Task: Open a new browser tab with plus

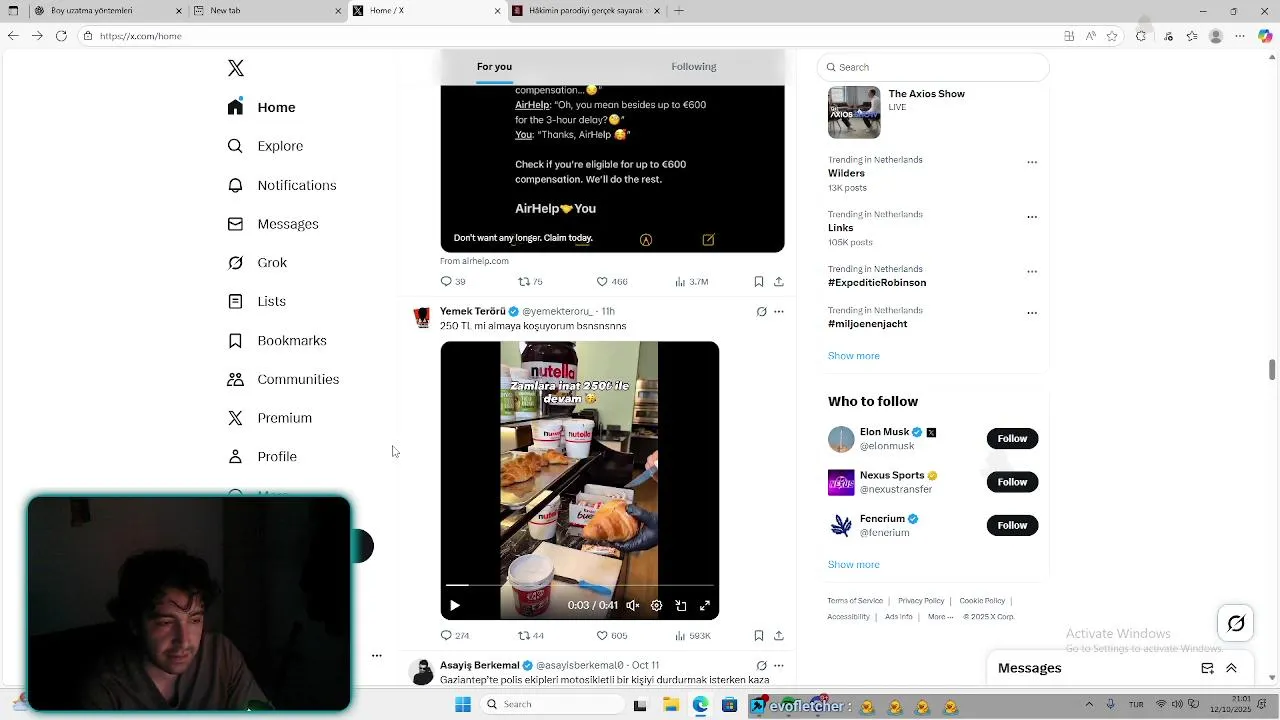Action: [679, 11]
